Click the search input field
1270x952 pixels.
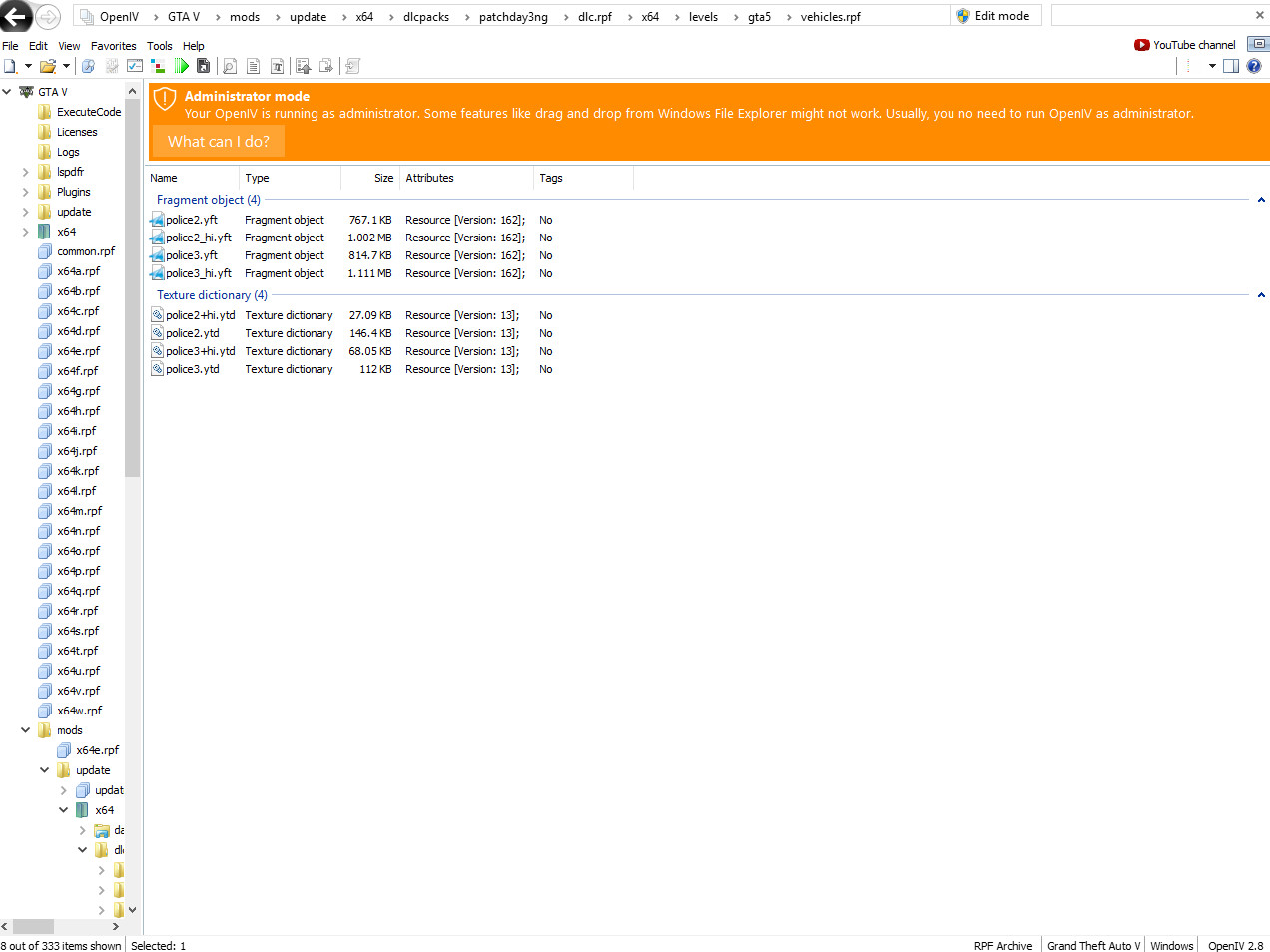point(1151,15)
